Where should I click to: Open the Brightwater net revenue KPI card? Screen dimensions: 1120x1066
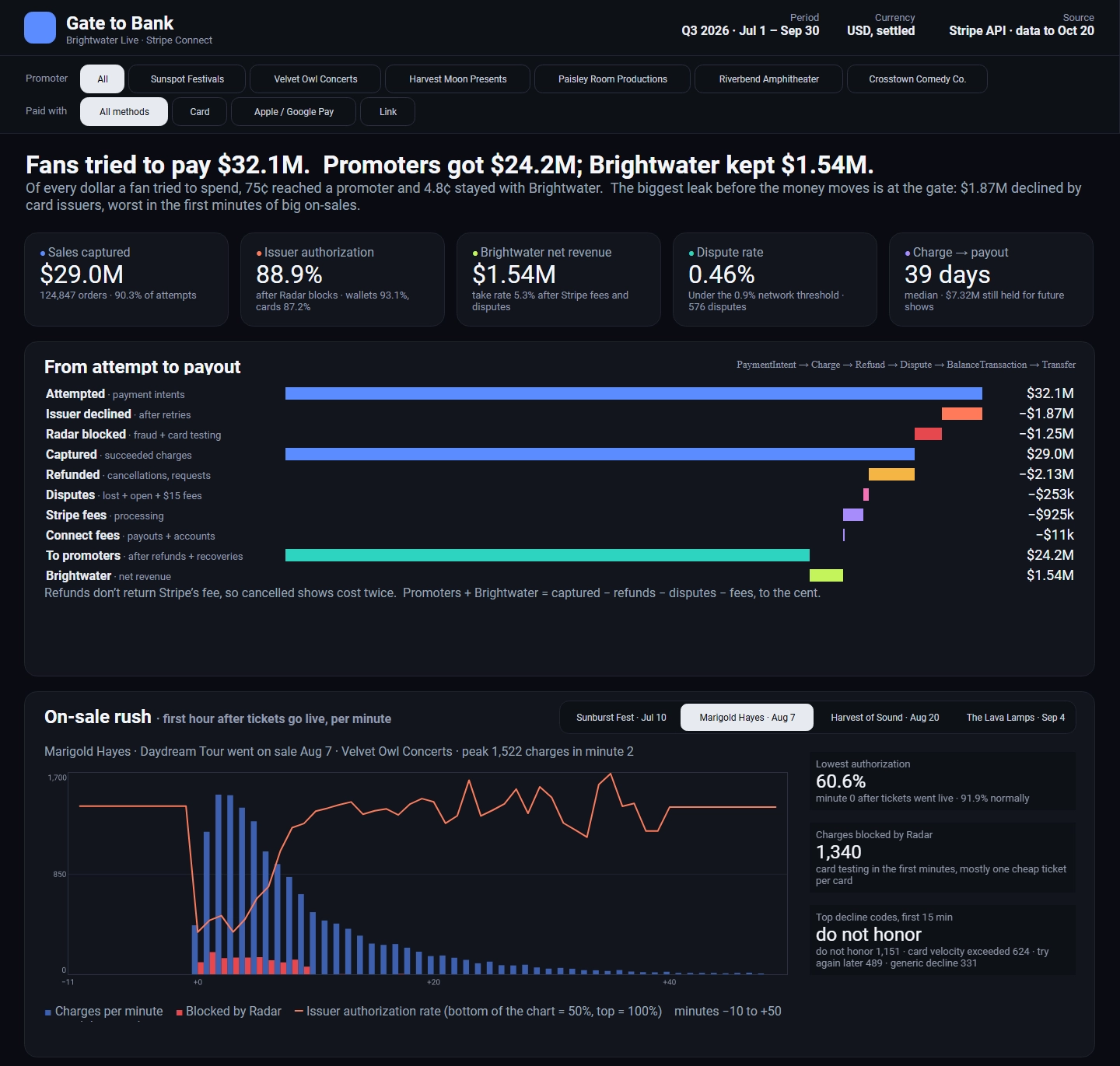[558, 279]
